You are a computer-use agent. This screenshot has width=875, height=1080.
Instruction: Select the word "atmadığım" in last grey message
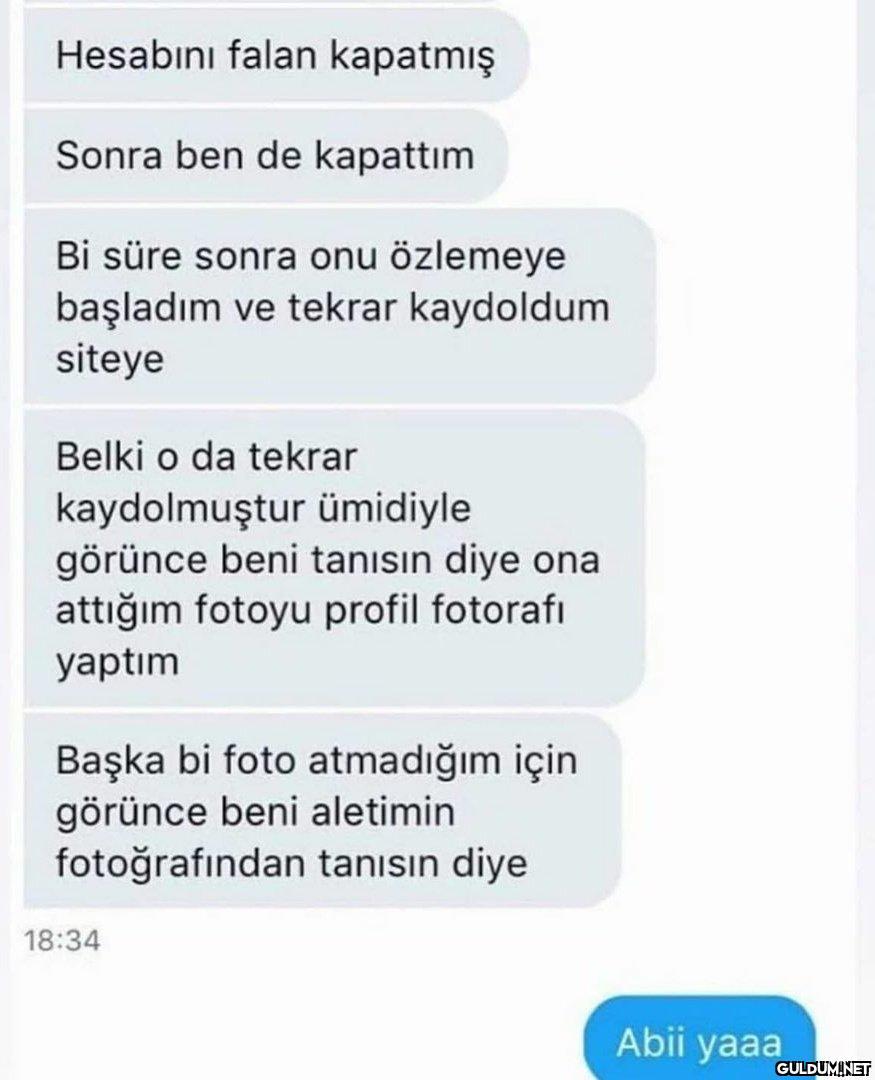(x=405, y=761)
